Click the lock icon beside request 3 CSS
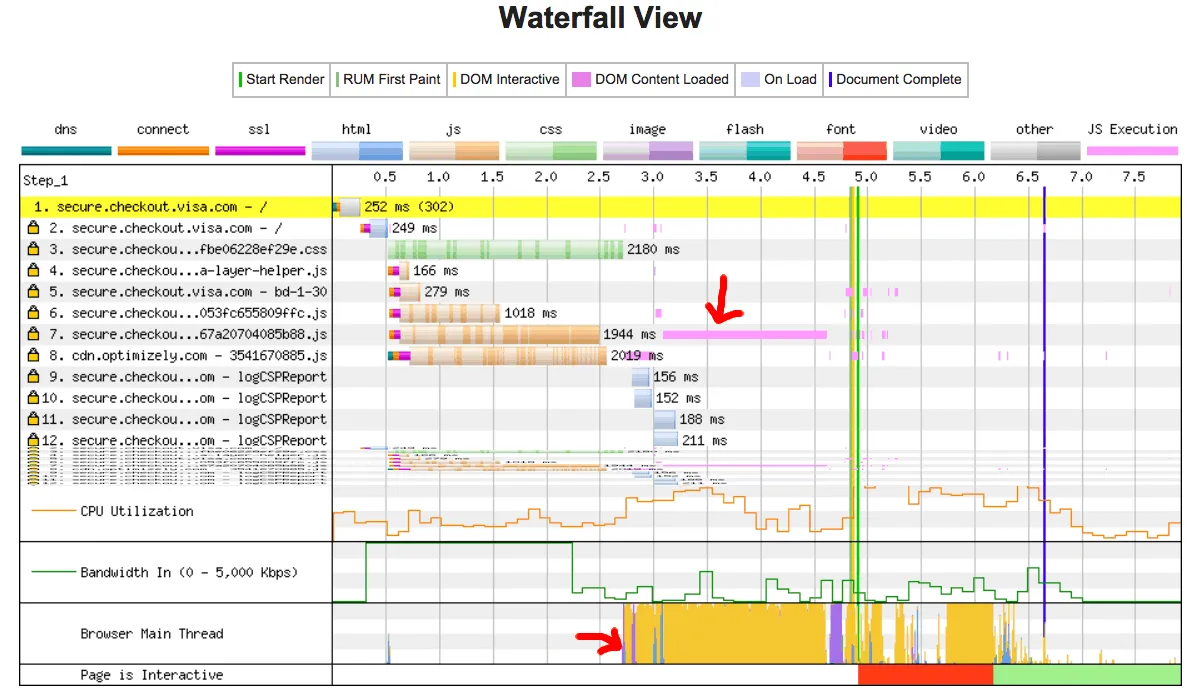This screenshot has width=1200, height=699. click(x=33, y=249)
